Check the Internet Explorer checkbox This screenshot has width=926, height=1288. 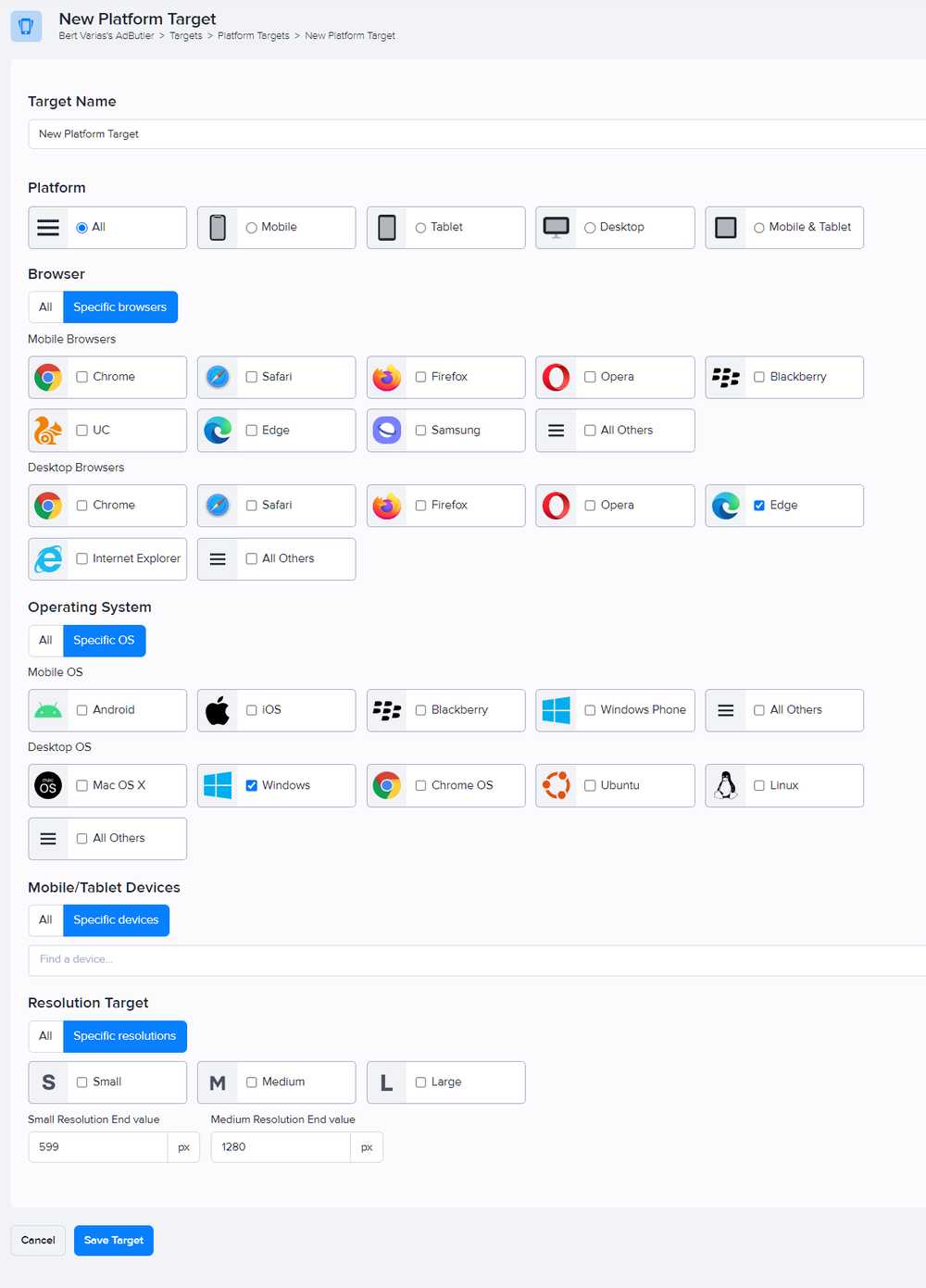82,558
